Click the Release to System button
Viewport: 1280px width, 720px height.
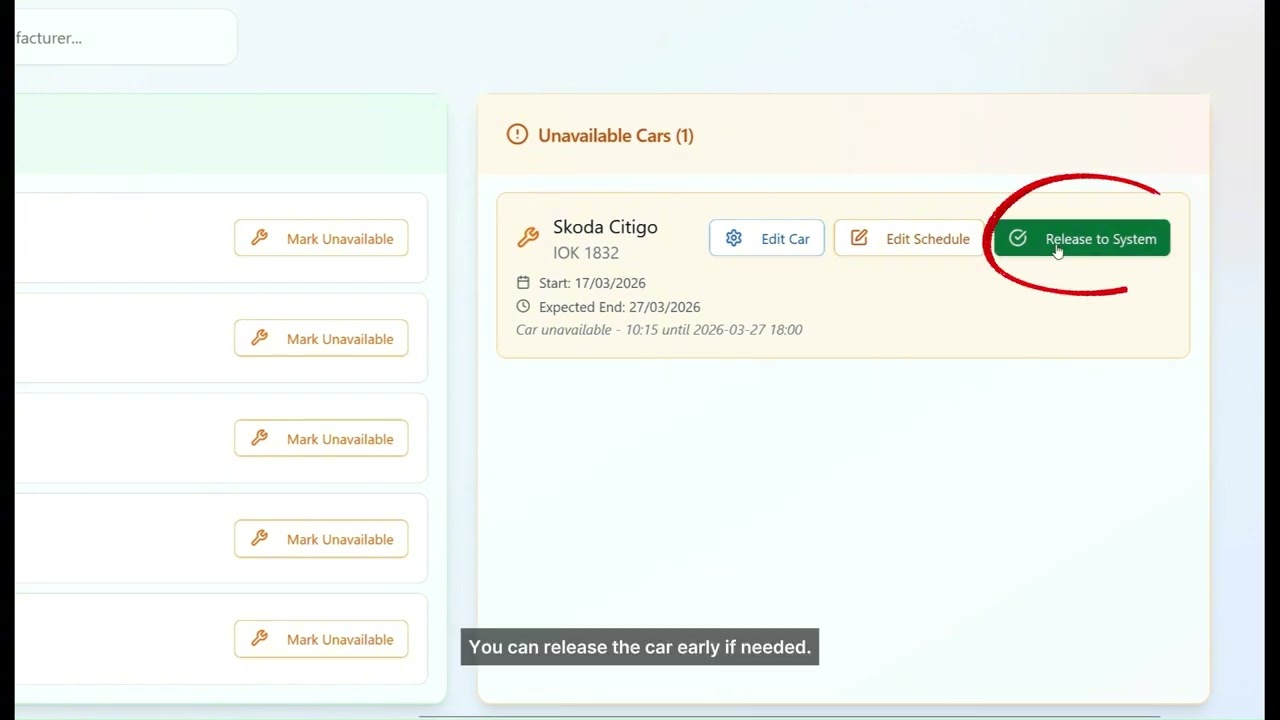1082,238
